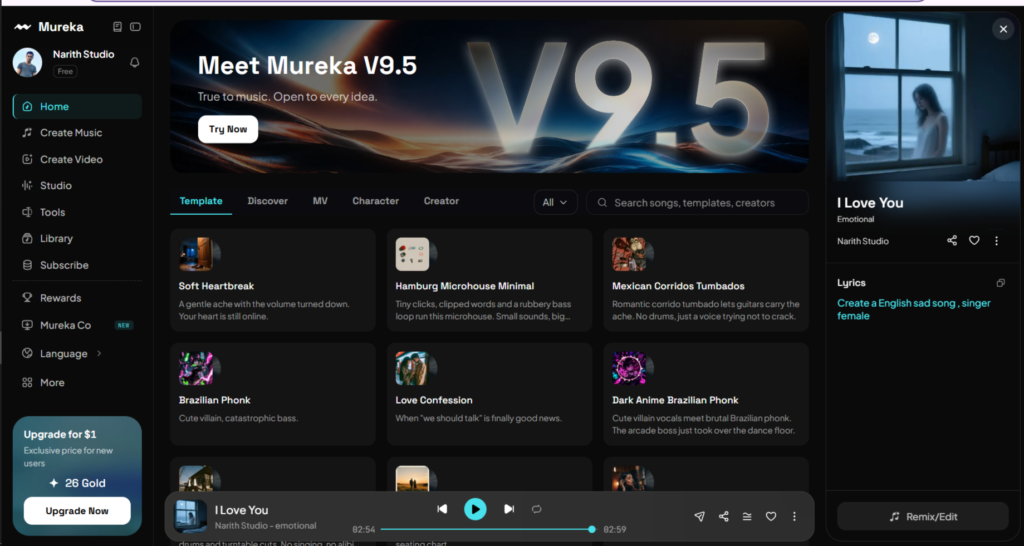
Task: Switch to the Creator tab
Action: tap(441, 201)
